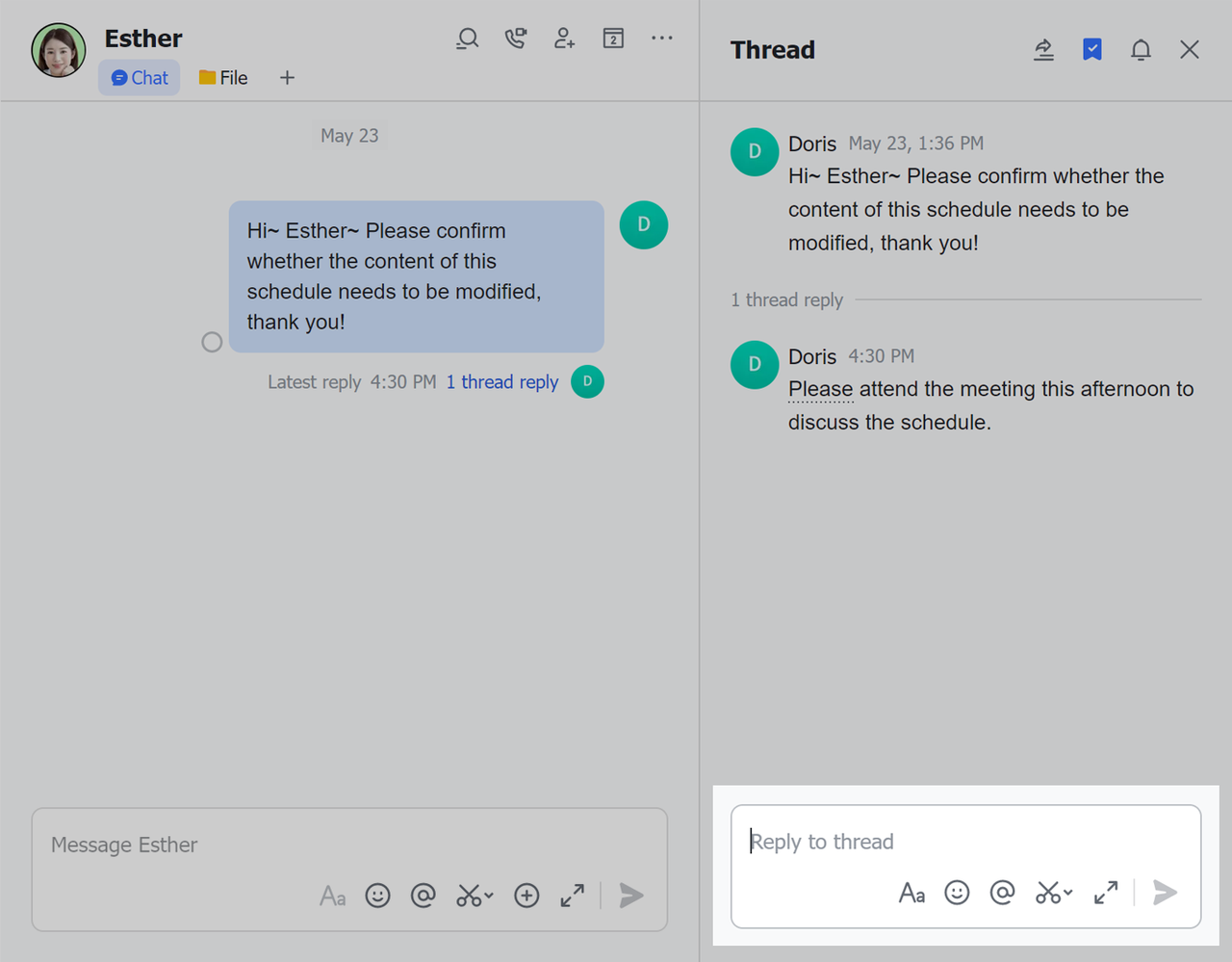The image size is (1232, 962).
Task: Switch to the File tab
Action: (x=223, y=78)
